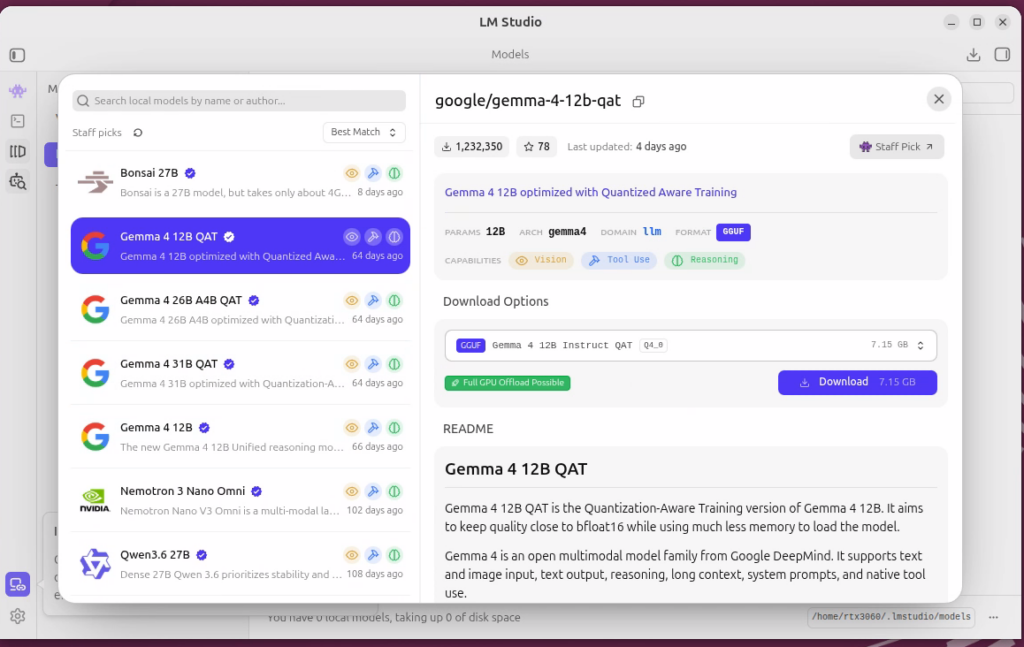The width and height of the screenshot is (1024, 647).
Task: Open the three-dot menu next to models path
Action: (993, 617)
